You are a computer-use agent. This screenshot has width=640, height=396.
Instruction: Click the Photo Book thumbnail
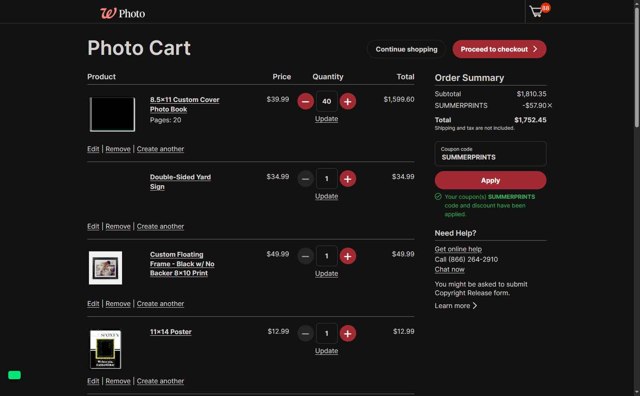(x=112, y=114)
